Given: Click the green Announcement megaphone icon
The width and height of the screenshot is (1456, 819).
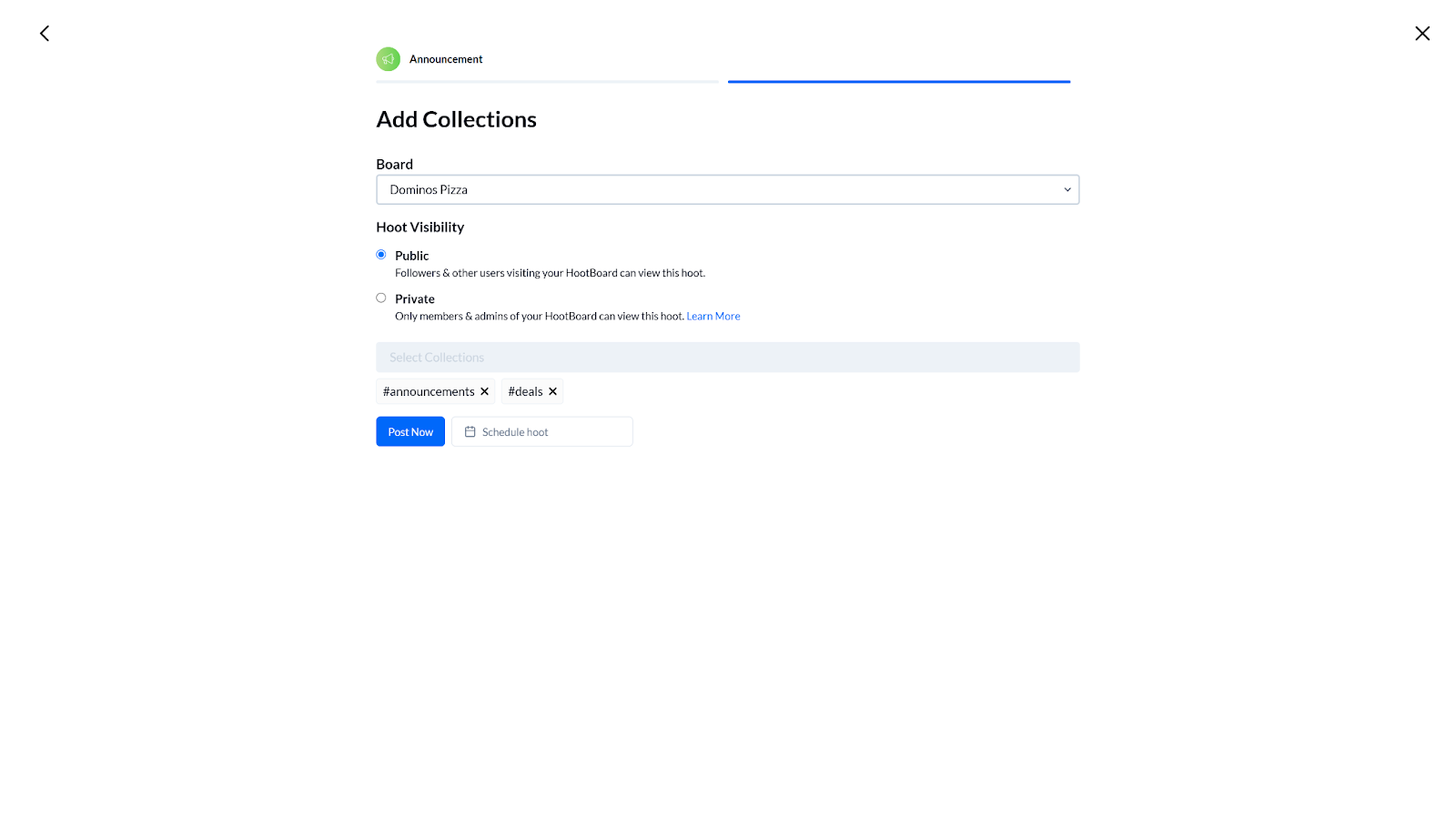Looking at the screenshot, I should [389, 59].
